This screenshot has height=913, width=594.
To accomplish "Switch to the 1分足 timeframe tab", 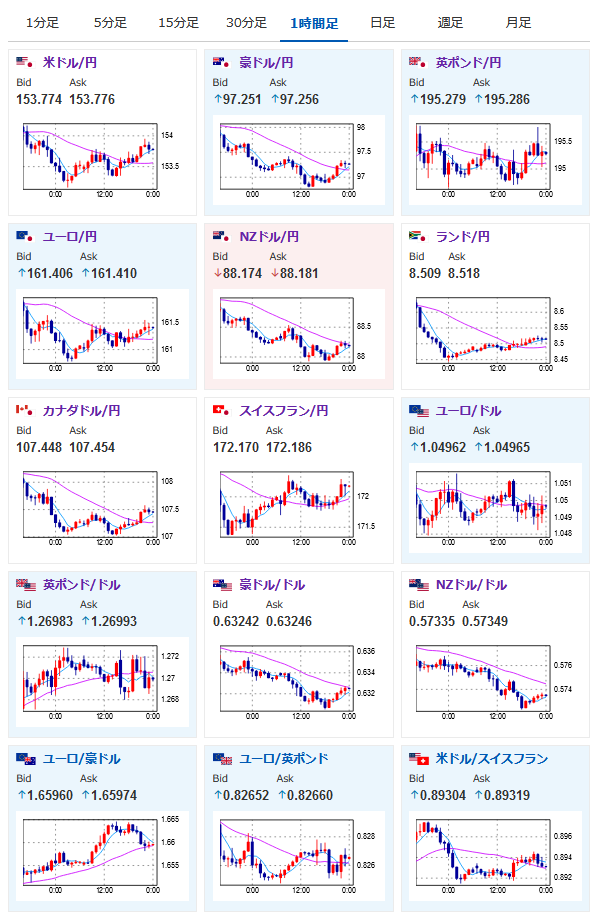I will click(43, 23).
